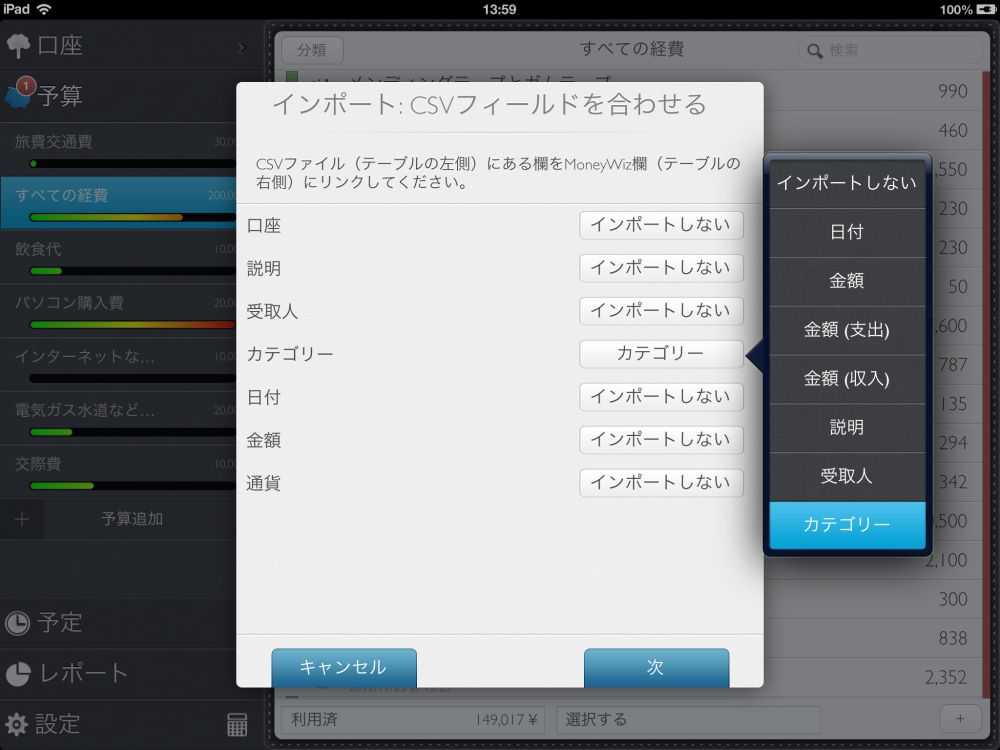This screenshot has height=750, width=1000.
Task: Tap the 交際費 progress bar
Action: pyautogui.click(x=133, y=487)
